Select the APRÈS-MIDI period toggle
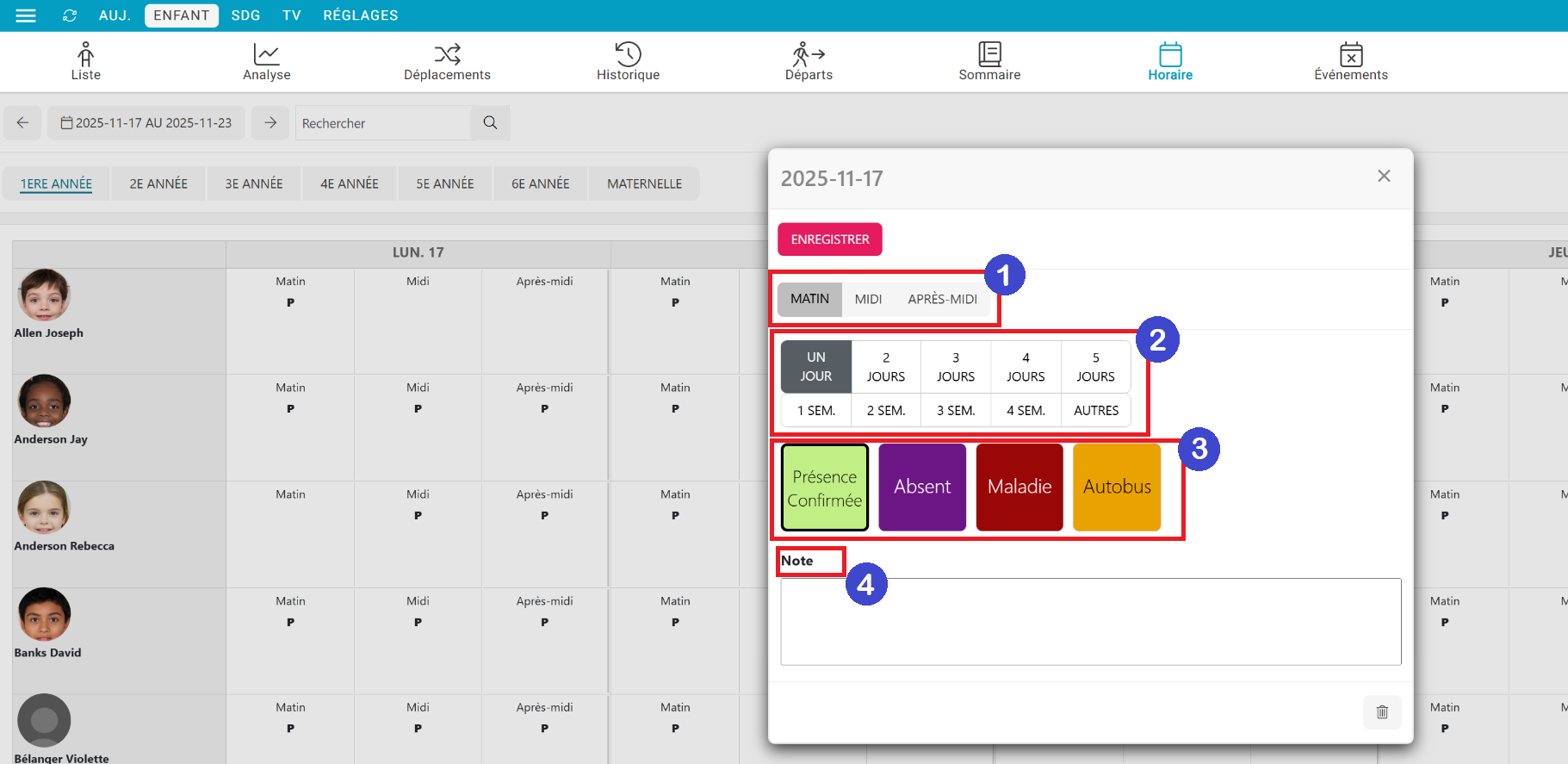This screenshot has height=764, width=1568. click(942, 299)
